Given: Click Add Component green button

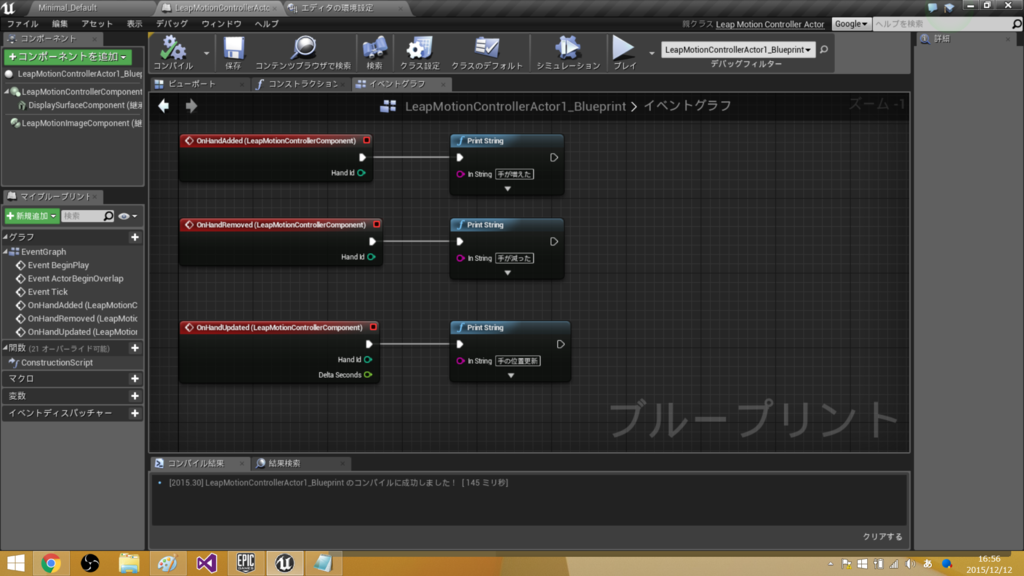Looking at the screenshot, I should (68, 57).
